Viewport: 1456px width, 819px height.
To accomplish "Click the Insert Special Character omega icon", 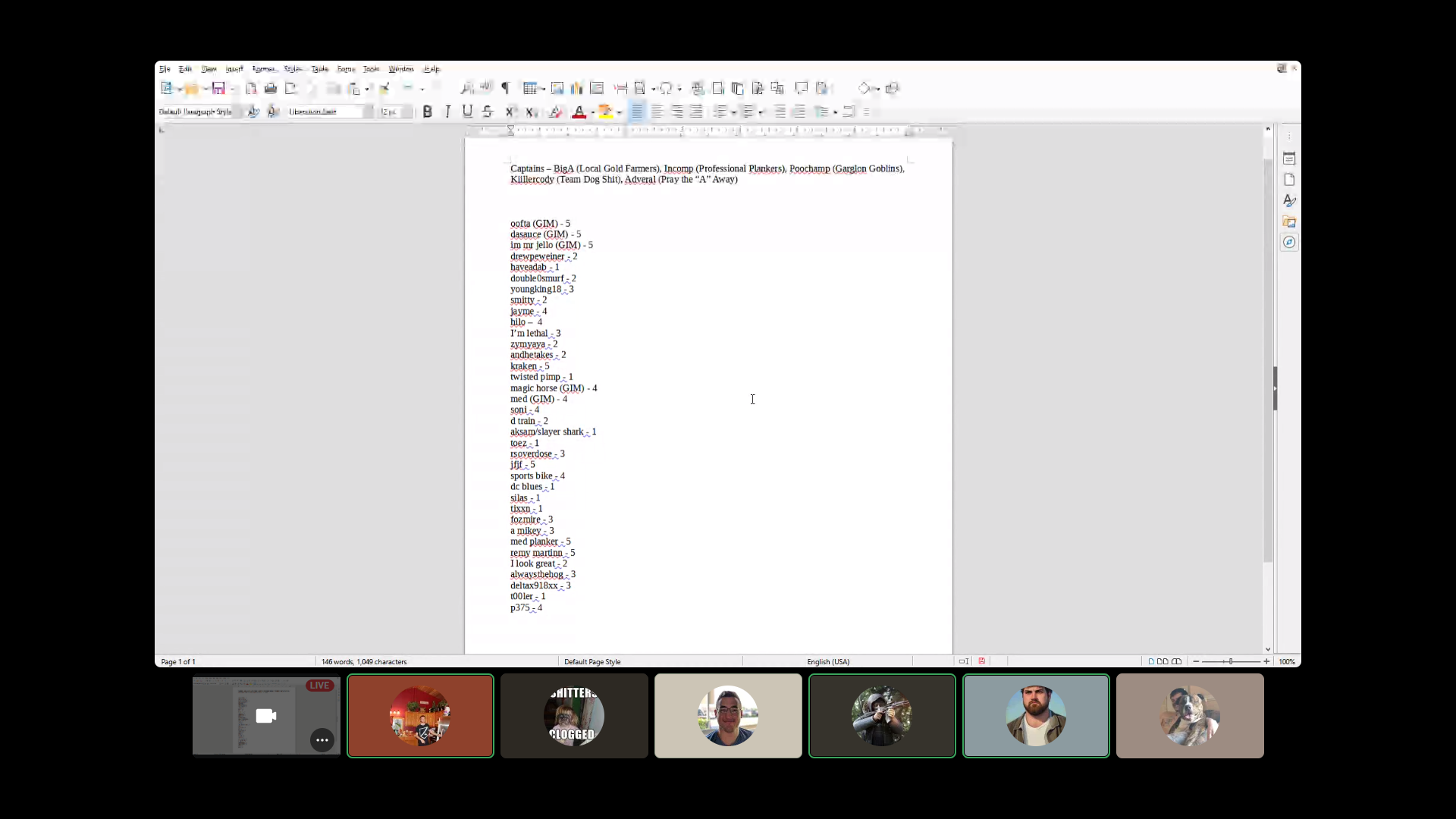I will 666,88.
